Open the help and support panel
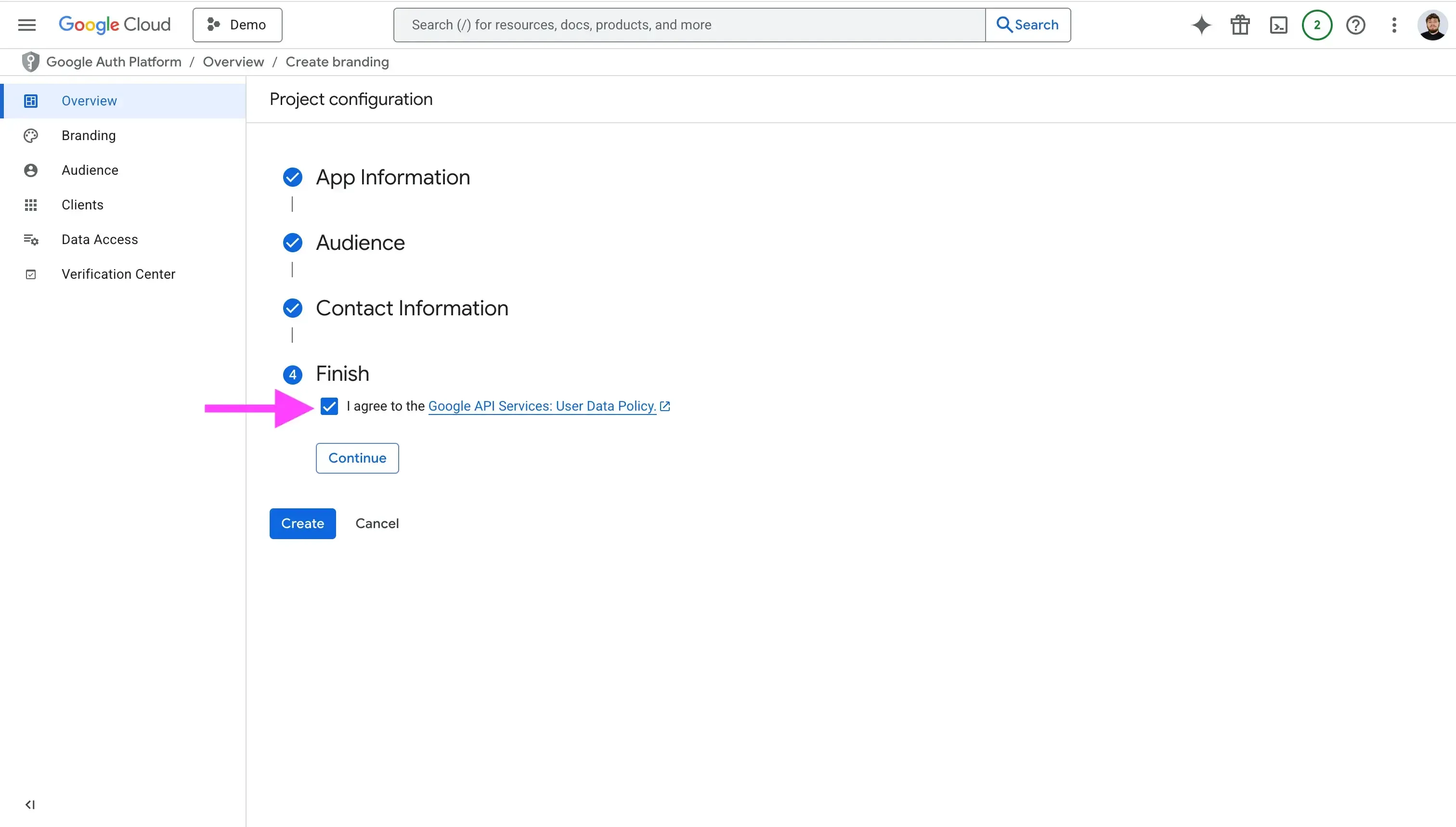Viewport: 1456px width, 827px height. pyautogui.click(x=1356, y=25)
